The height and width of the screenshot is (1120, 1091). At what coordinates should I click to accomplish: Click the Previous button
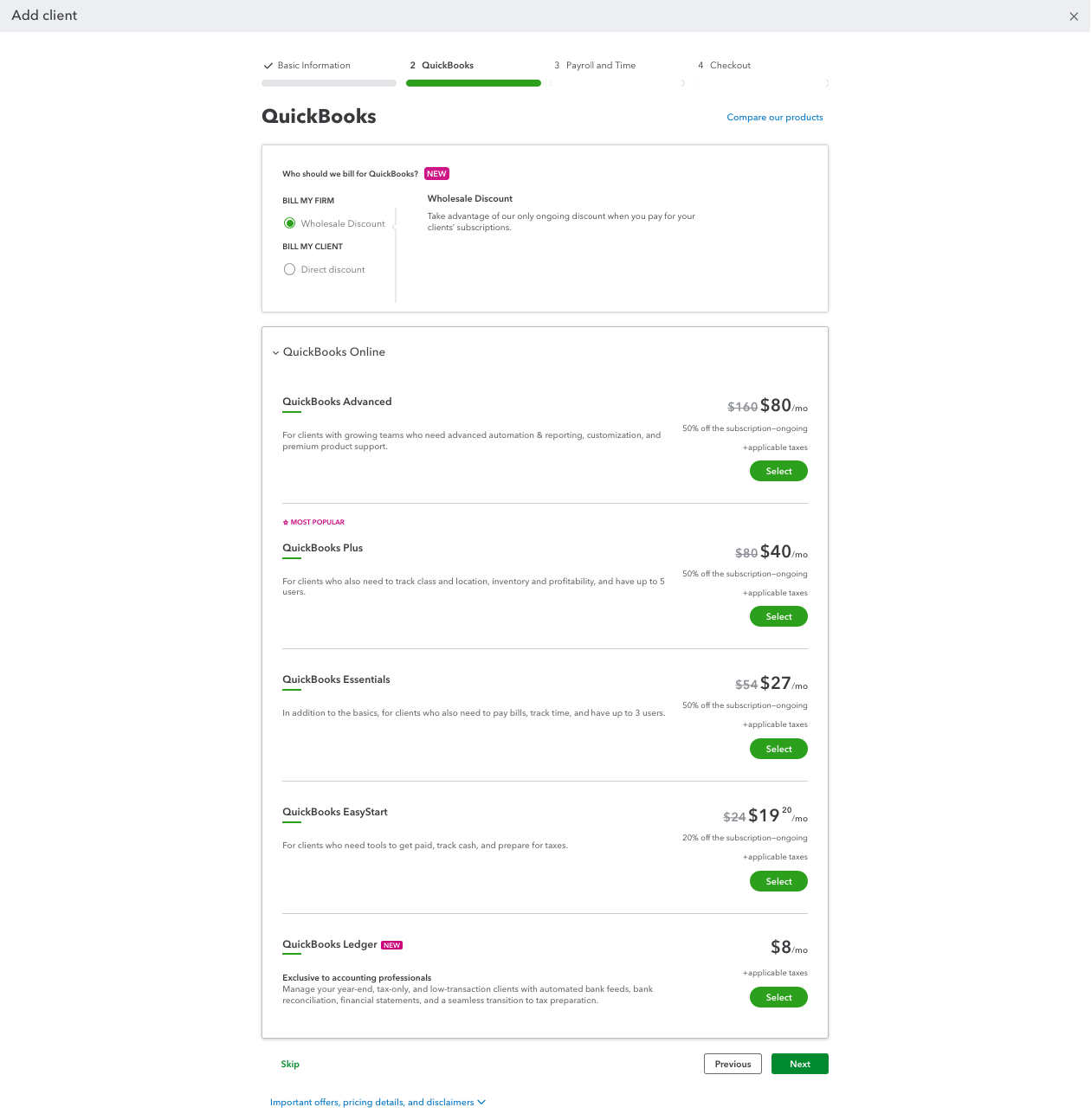coord(732,1064)
